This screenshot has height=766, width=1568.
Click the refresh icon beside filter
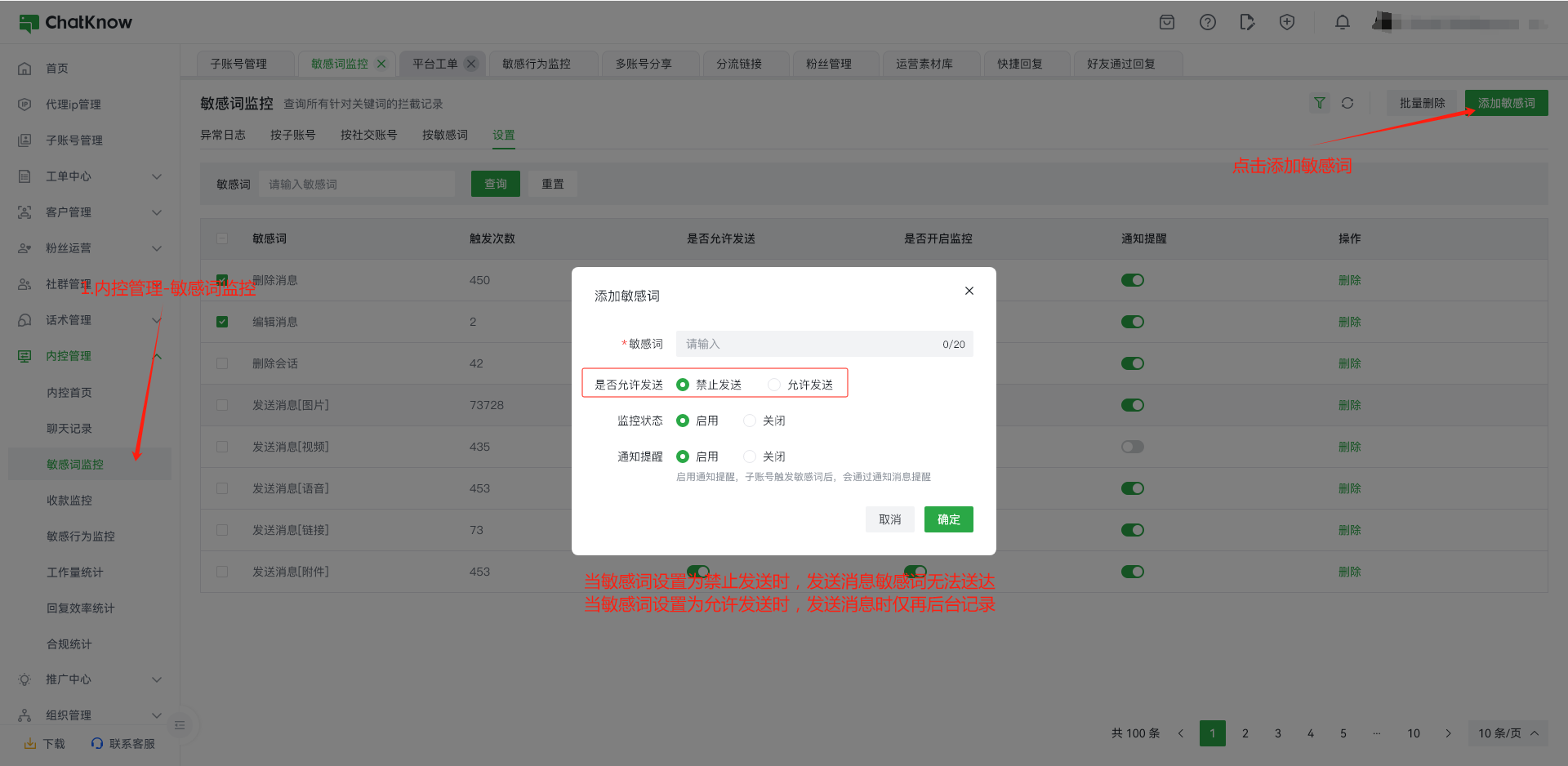pos(1347,103)
